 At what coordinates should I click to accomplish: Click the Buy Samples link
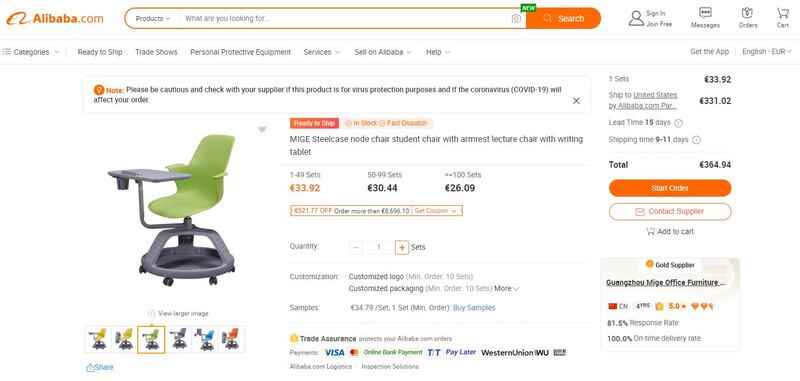tap(474, 308)
